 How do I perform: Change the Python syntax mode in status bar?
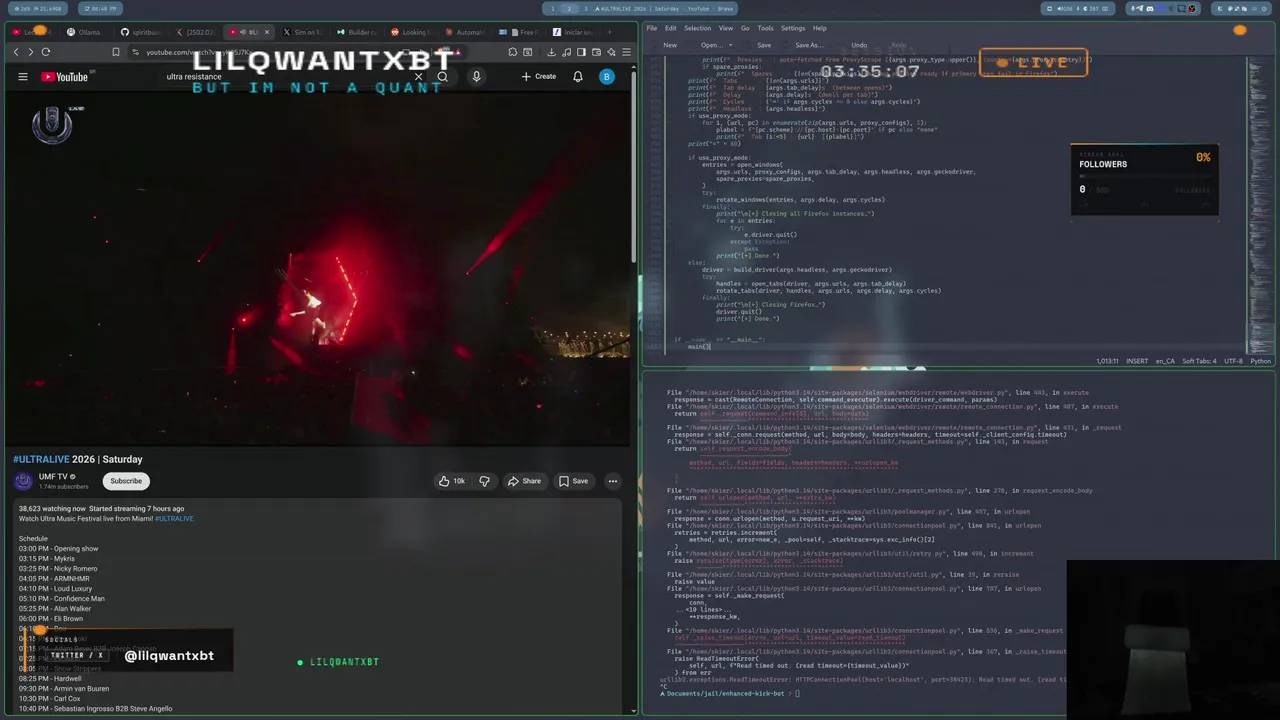tap(1260, 361)
